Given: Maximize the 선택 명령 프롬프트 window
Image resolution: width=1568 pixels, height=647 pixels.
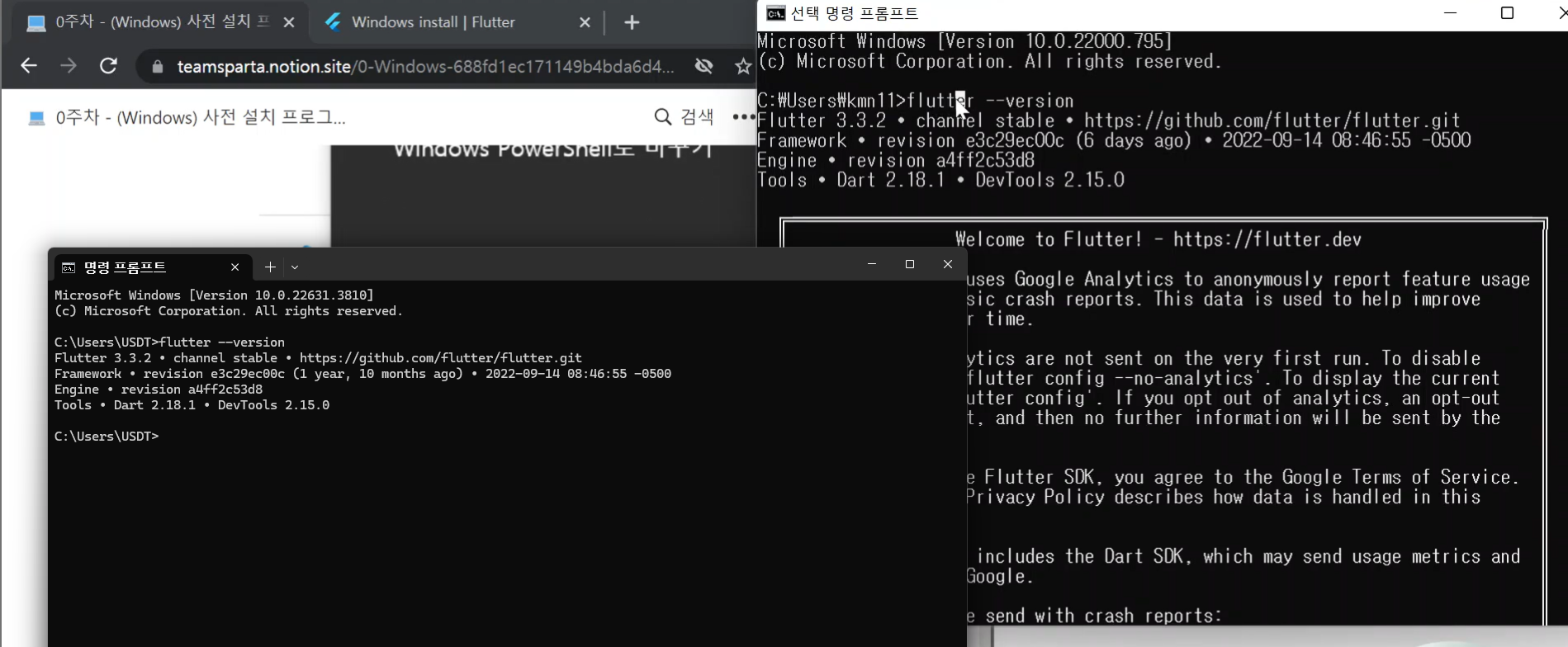Looking at the screenshot, I should [x=1507, y=13].
